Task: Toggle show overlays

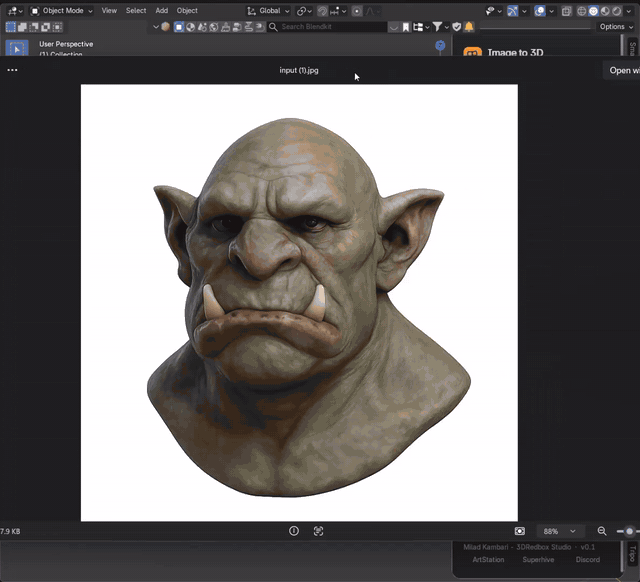Action: pos(540,11)
